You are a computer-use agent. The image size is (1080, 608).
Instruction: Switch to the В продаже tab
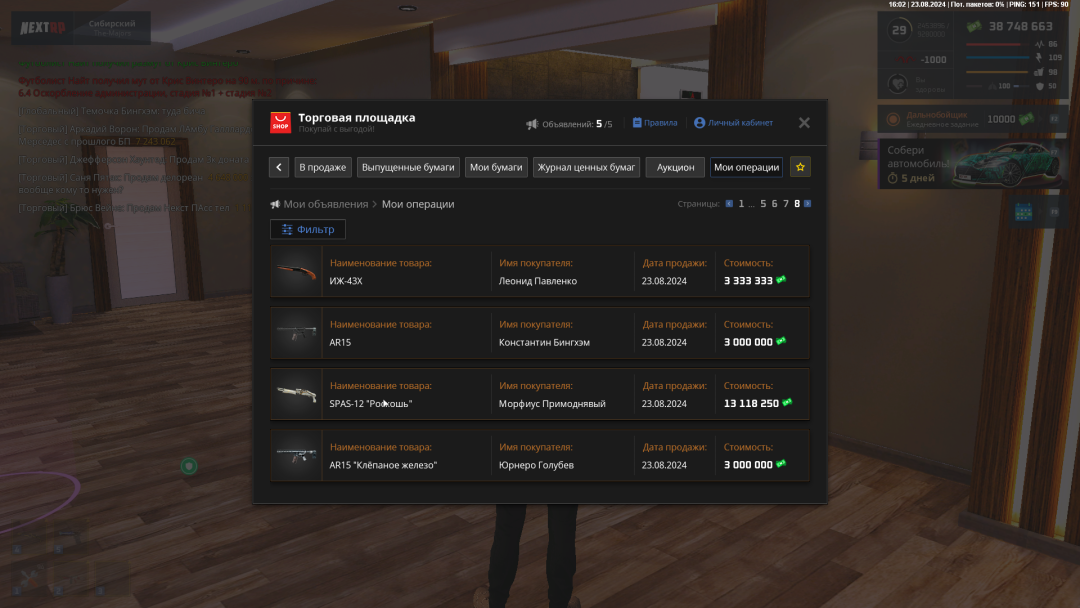pyautogui.click(x=323, y=167)
